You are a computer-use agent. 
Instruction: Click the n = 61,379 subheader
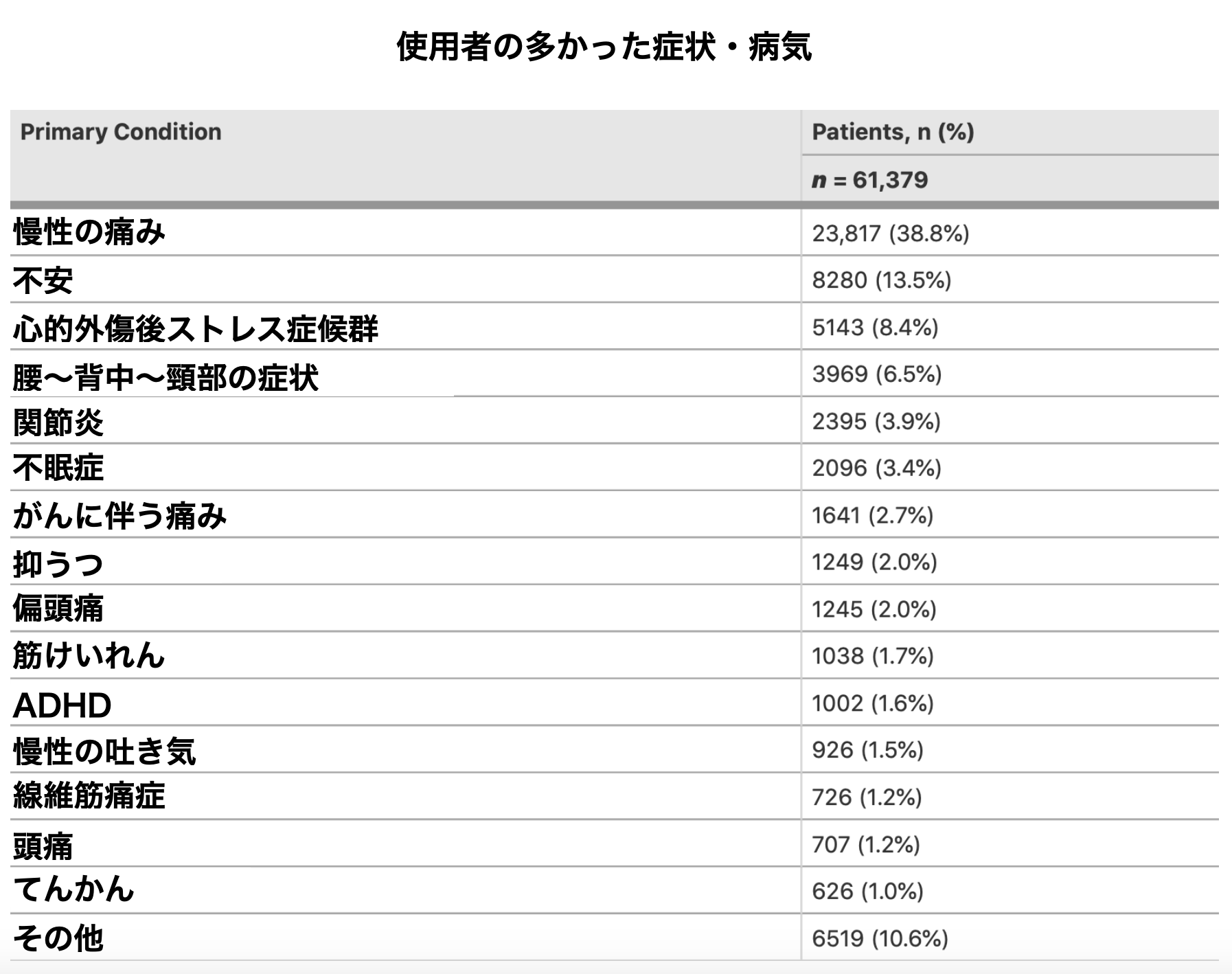point(869,180)
